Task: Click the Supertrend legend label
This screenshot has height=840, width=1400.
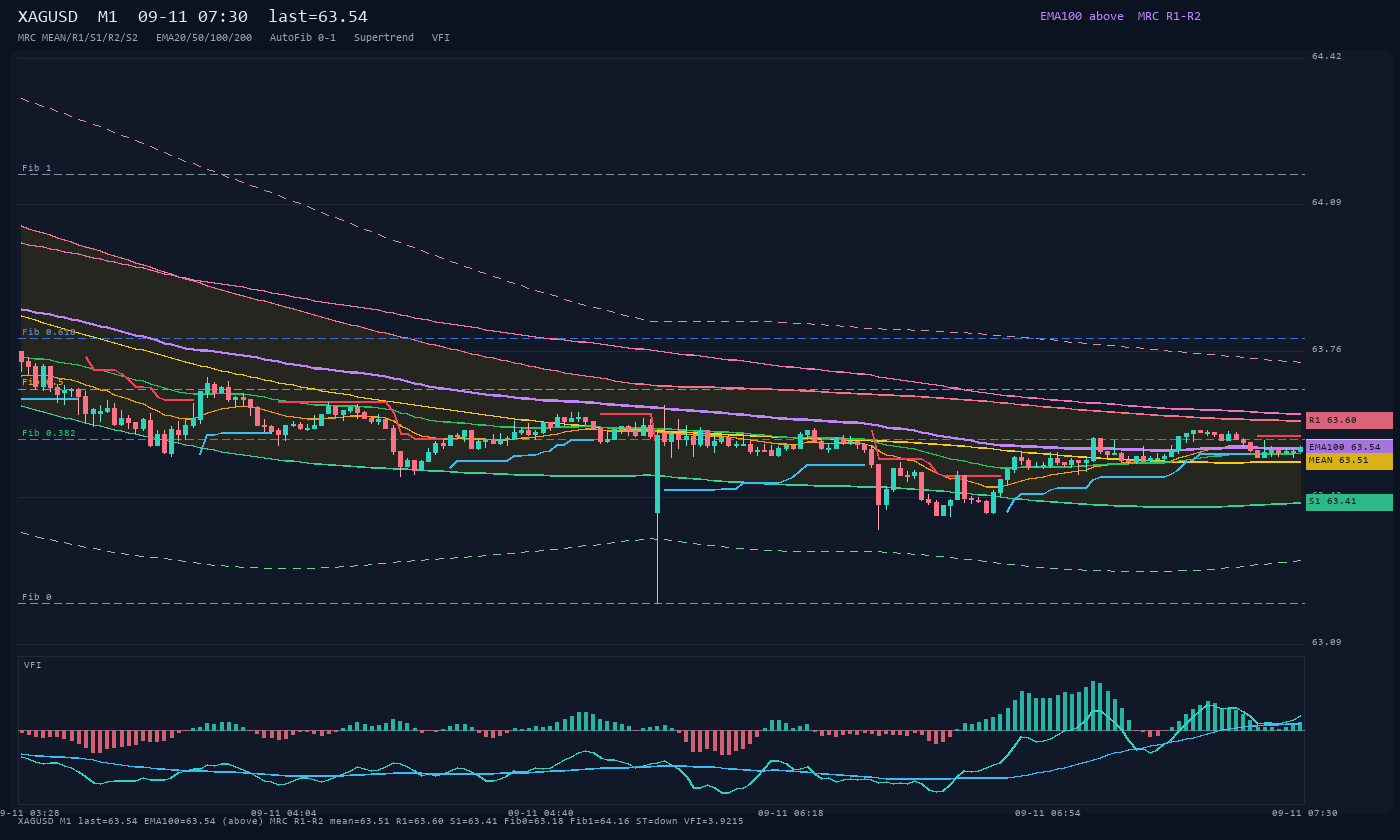Action: pos(384,38)
